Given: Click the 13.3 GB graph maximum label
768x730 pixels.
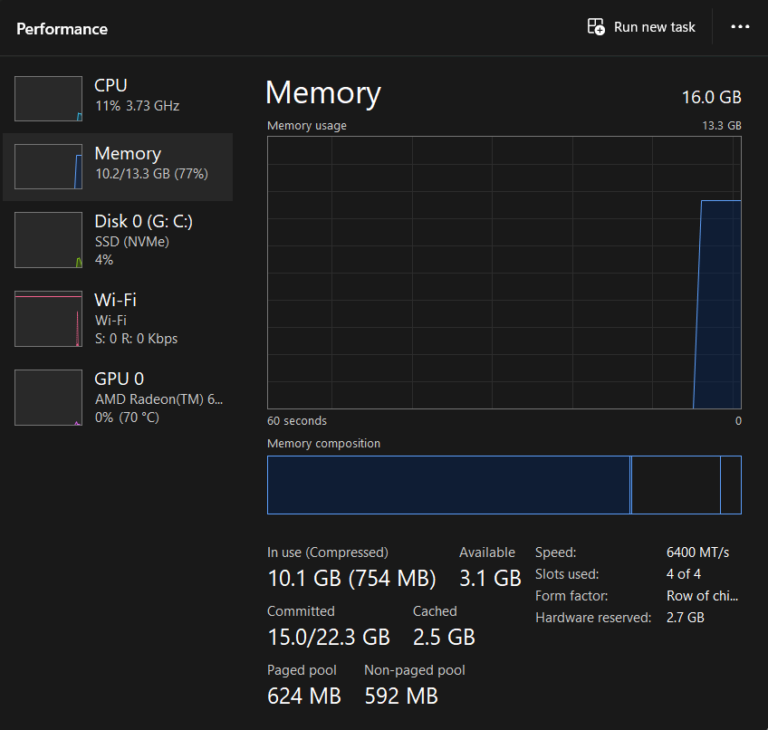Looking at the screenshot, I should pos(721,125).
